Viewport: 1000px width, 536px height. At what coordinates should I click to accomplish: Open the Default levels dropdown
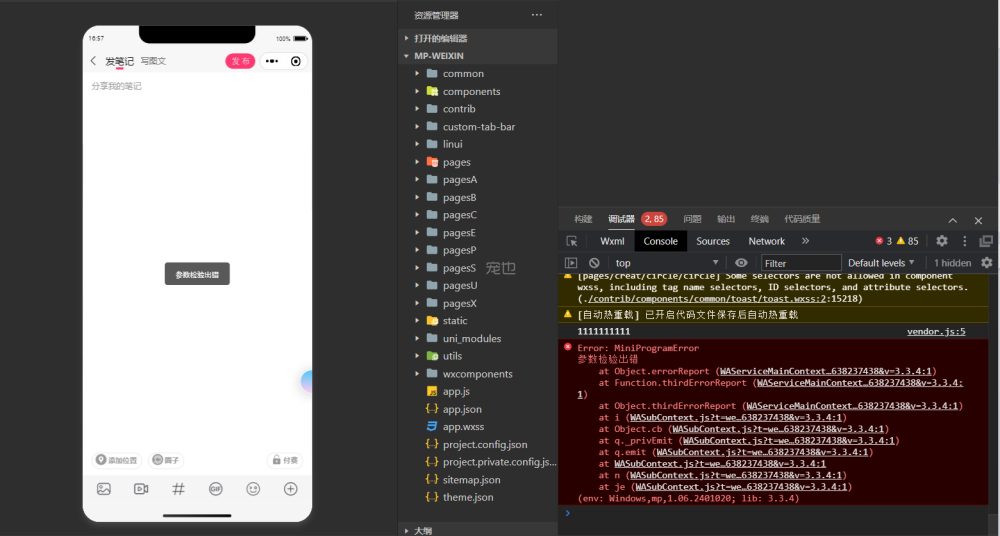883,263
